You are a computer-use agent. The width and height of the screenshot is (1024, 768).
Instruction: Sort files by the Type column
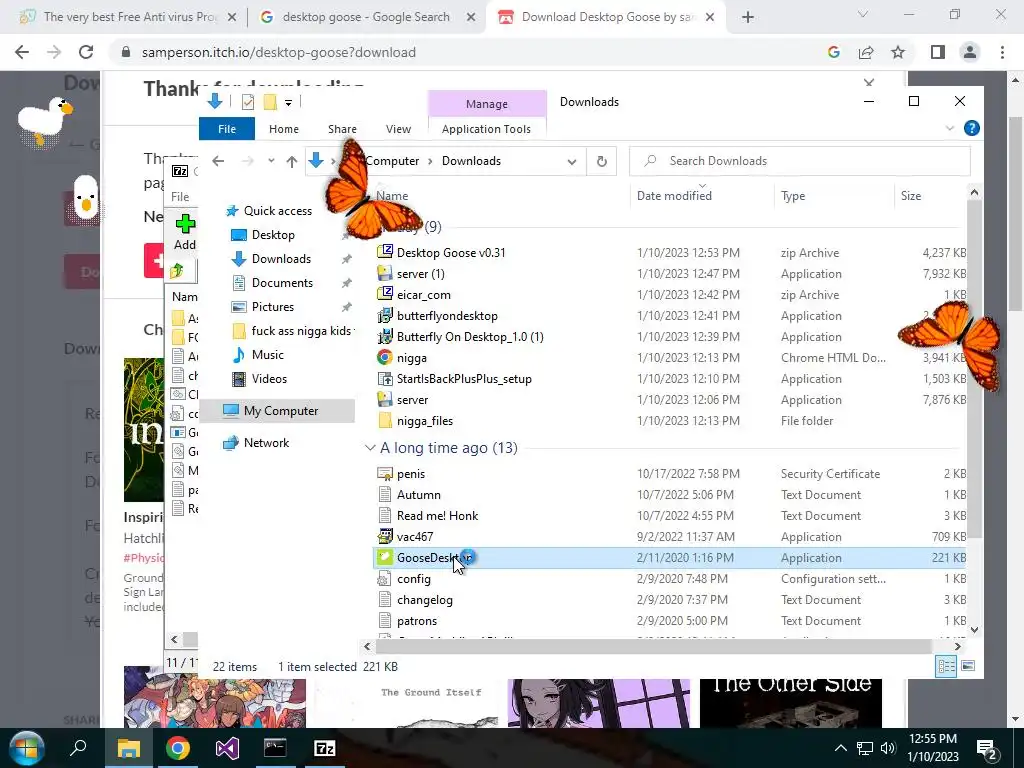coord(793,196)
